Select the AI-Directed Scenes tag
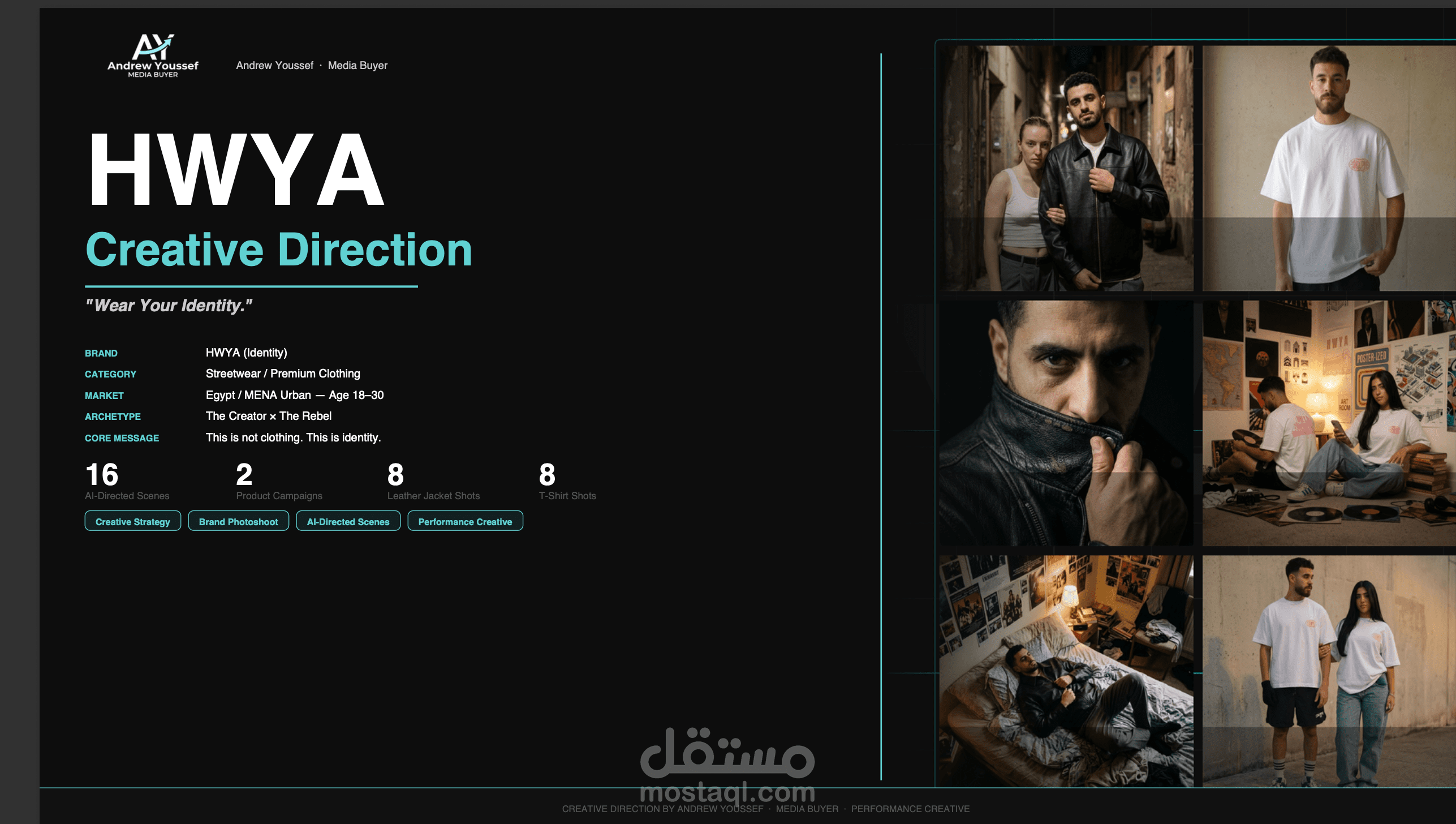 coord(348,521)
